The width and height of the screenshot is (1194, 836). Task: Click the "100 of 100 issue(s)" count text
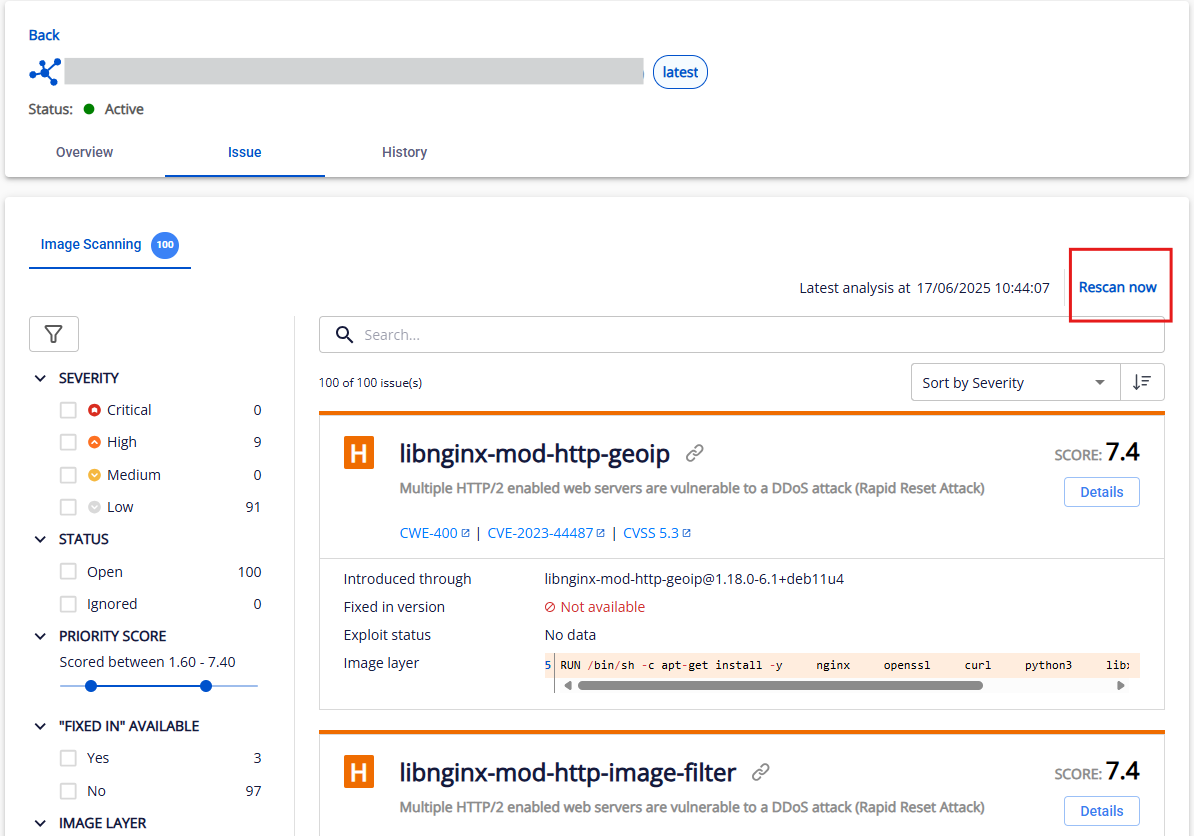coord(371,383)
